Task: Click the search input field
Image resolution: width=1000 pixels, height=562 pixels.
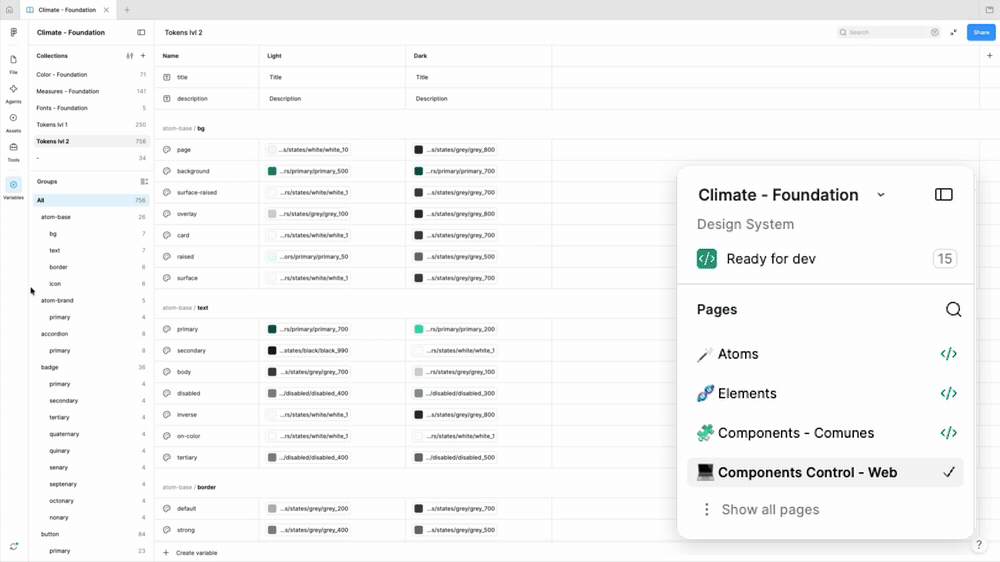Action: point(888,33)
